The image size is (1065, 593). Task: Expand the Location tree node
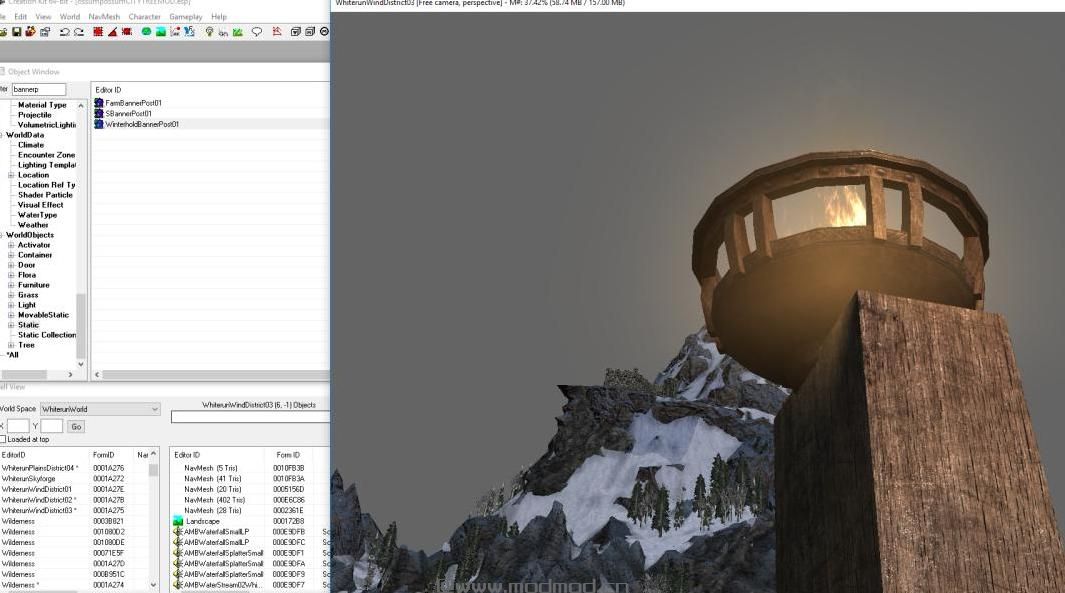pos(11,175)
